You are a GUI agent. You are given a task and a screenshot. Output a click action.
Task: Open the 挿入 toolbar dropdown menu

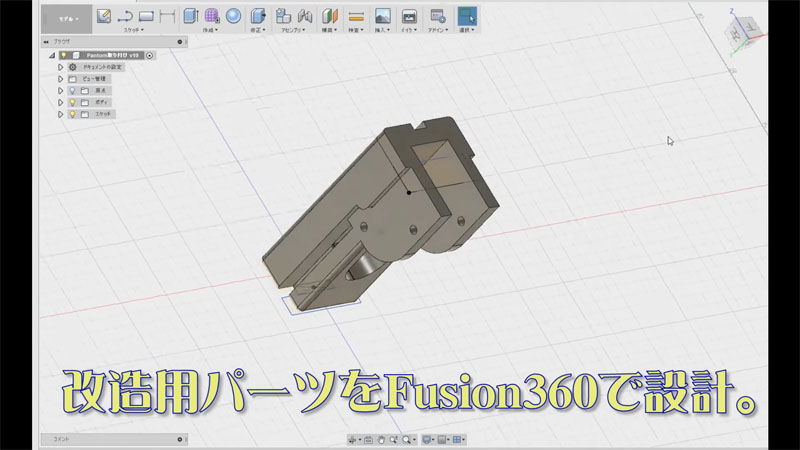pyautogui.click(x=383, y=30)
